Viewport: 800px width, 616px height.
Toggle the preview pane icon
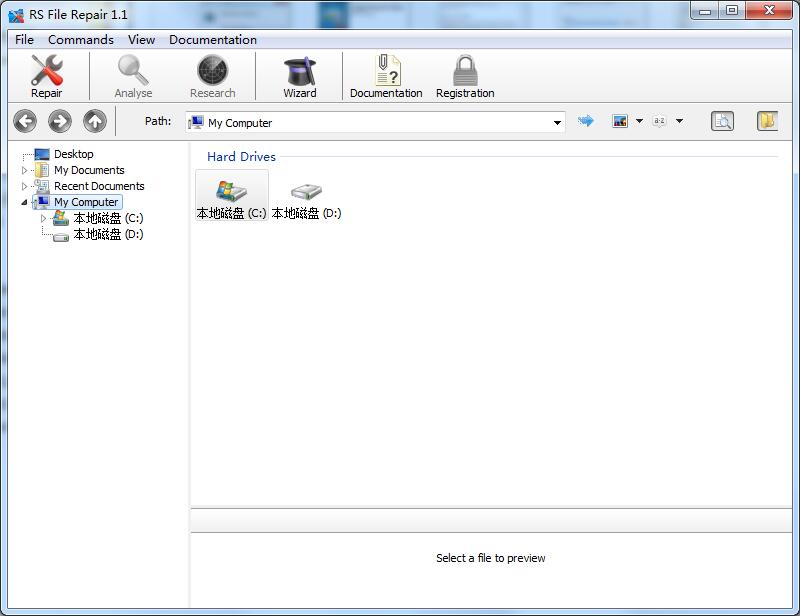722,121
